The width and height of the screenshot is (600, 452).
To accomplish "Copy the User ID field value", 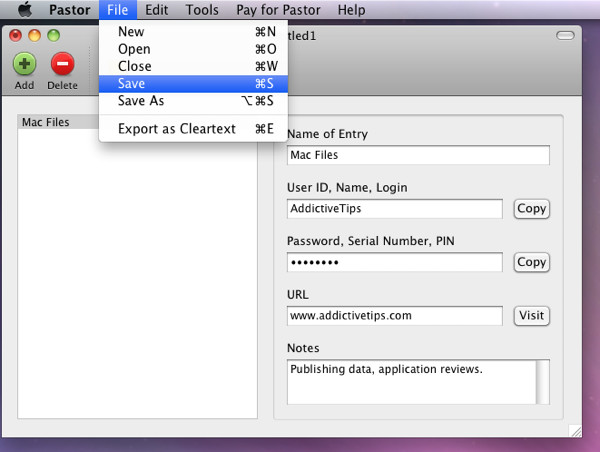I will pyautogui.click(x=532, y=209).
